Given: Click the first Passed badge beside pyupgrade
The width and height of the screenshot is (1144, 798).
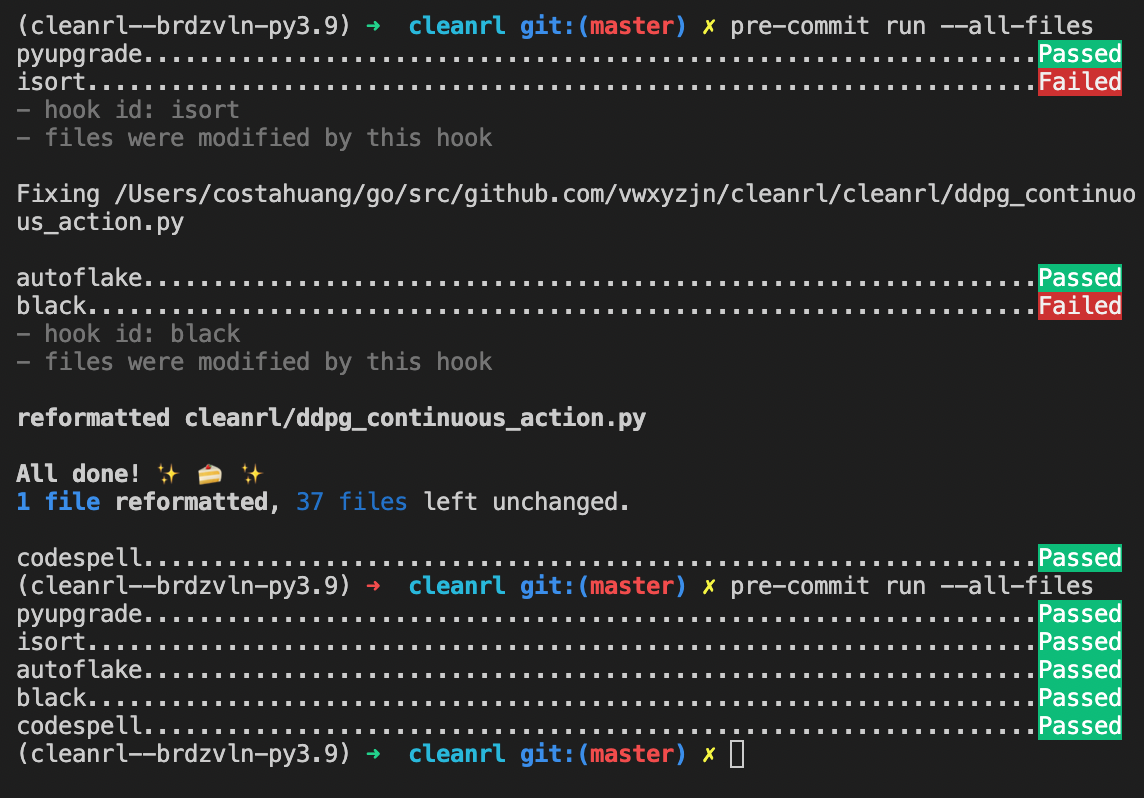Looking at the screenshot, I should coord(1080,54).
